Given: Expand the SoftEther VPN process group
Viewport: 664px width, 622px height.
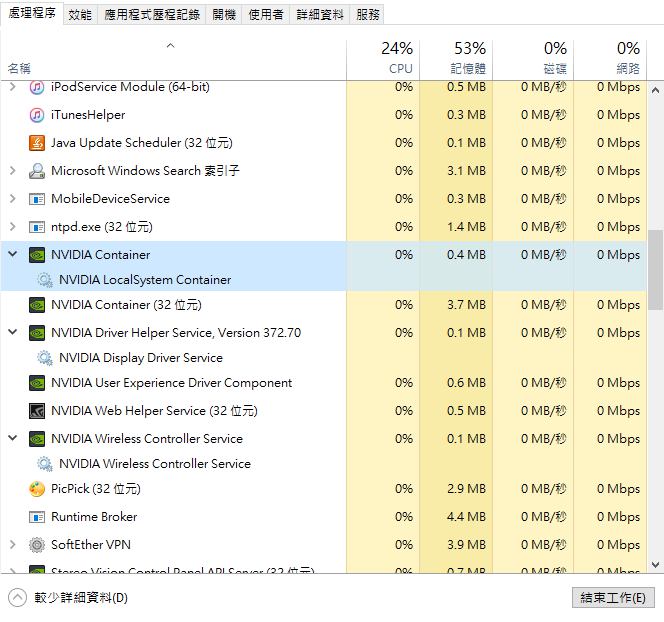Looking at the screenshot, I should pyautogui.click(x=12, y=545).
